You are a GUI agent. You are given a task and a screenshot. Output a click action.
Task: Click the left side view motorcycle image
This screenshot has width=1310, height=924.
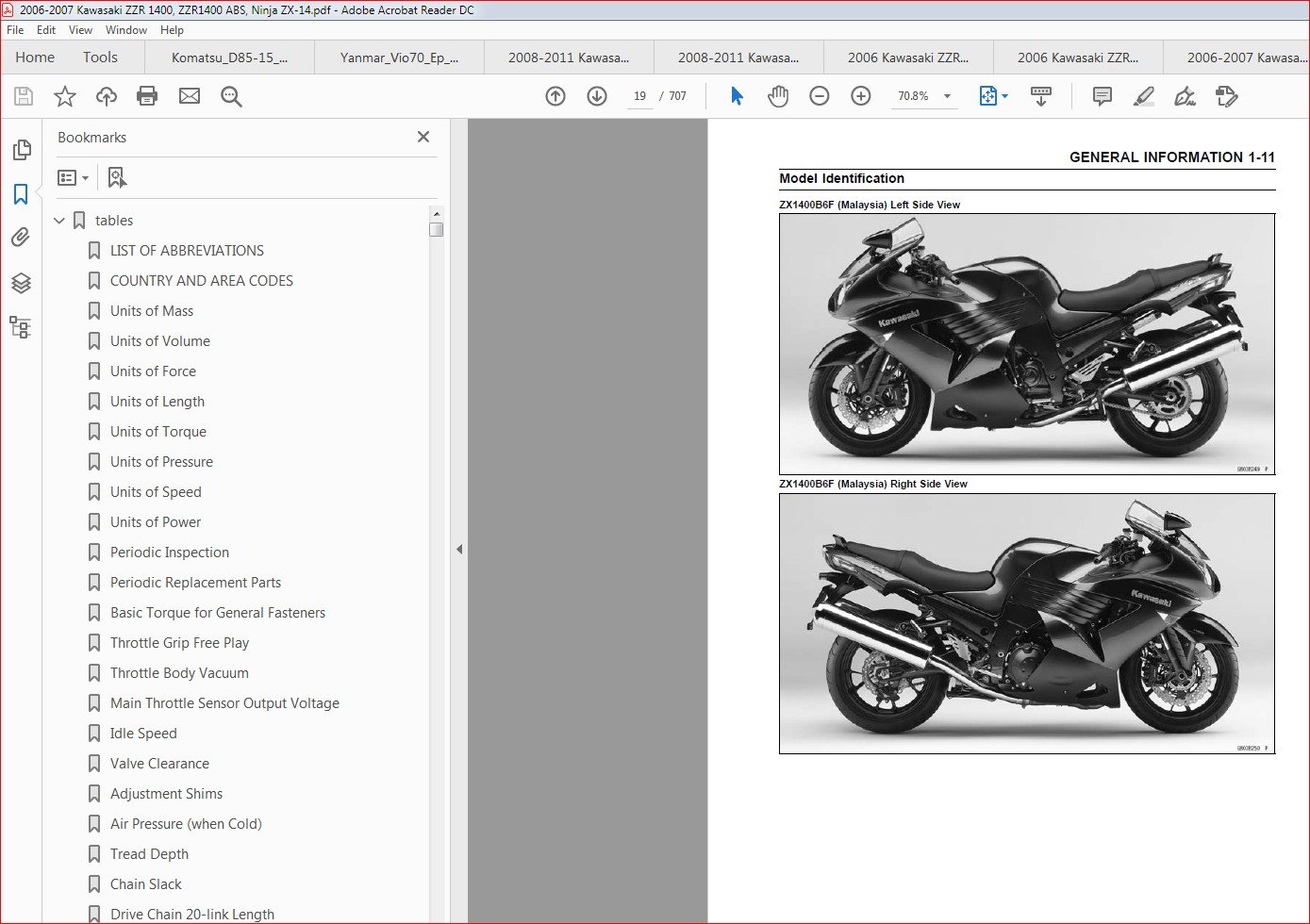tap(1027, 344)
